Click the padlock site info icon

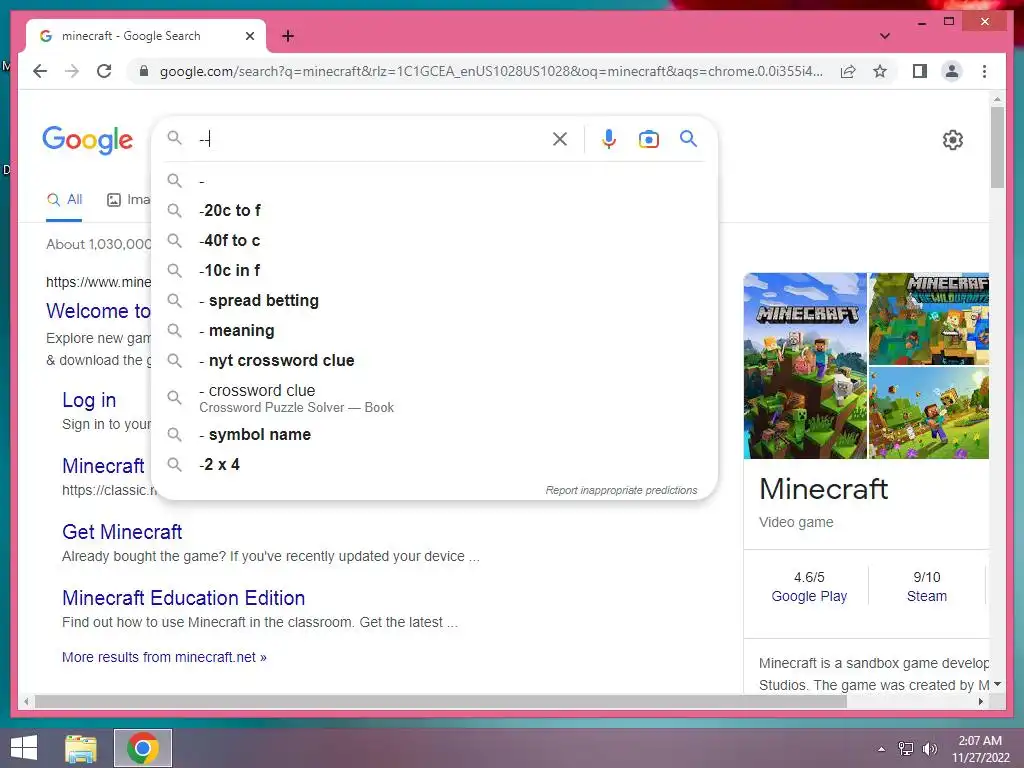pyautogui.click(x=144, y=71)
